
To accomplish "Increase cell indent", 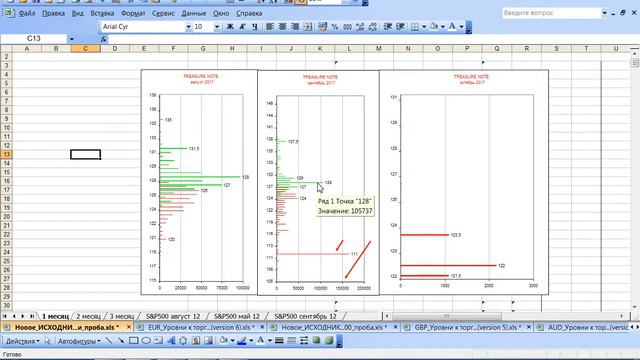I will (400, 27).
